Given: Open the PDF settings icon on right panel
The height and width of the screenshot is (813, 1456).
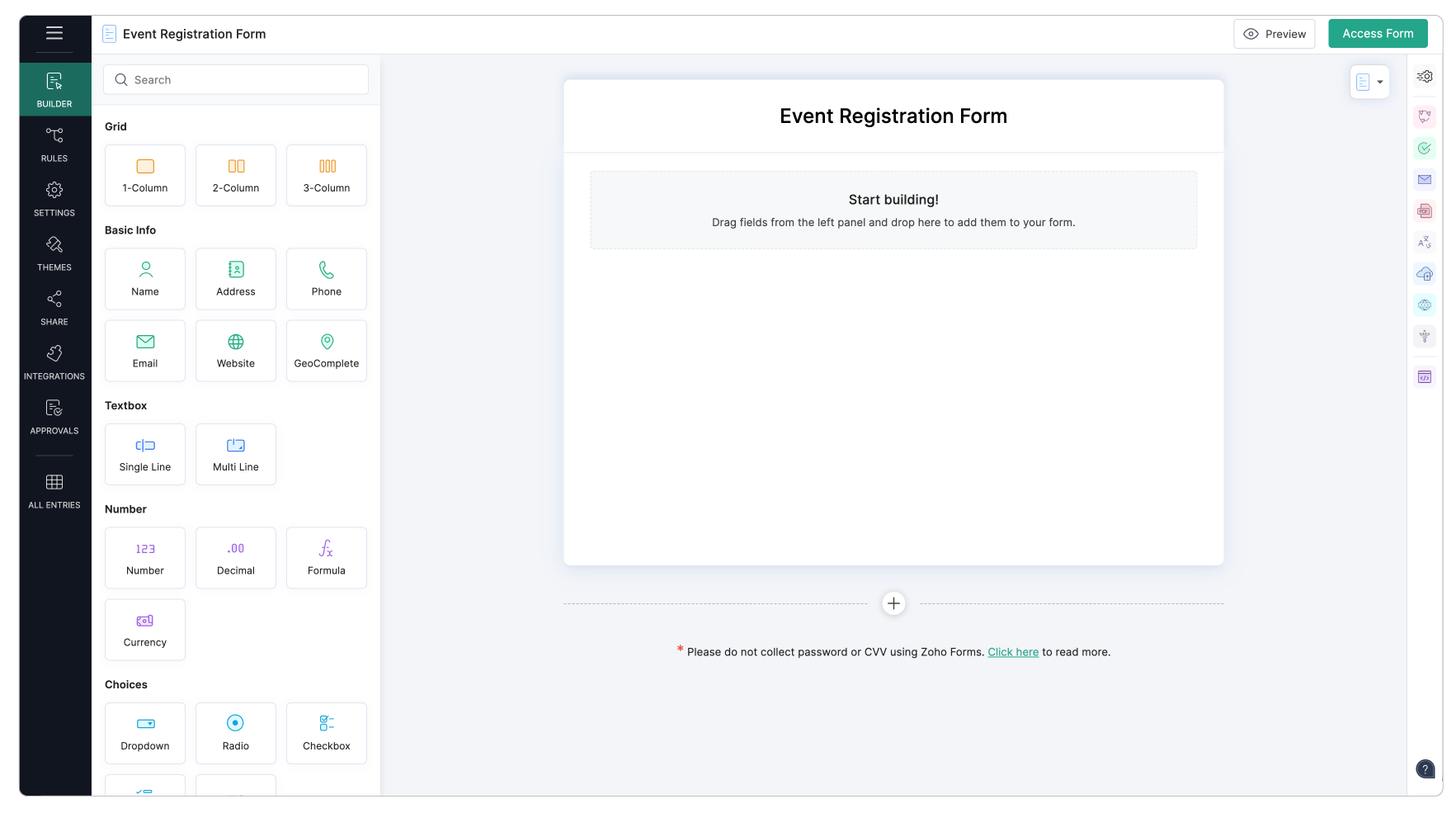Looking at the screenshot, I should (1425, 210).
